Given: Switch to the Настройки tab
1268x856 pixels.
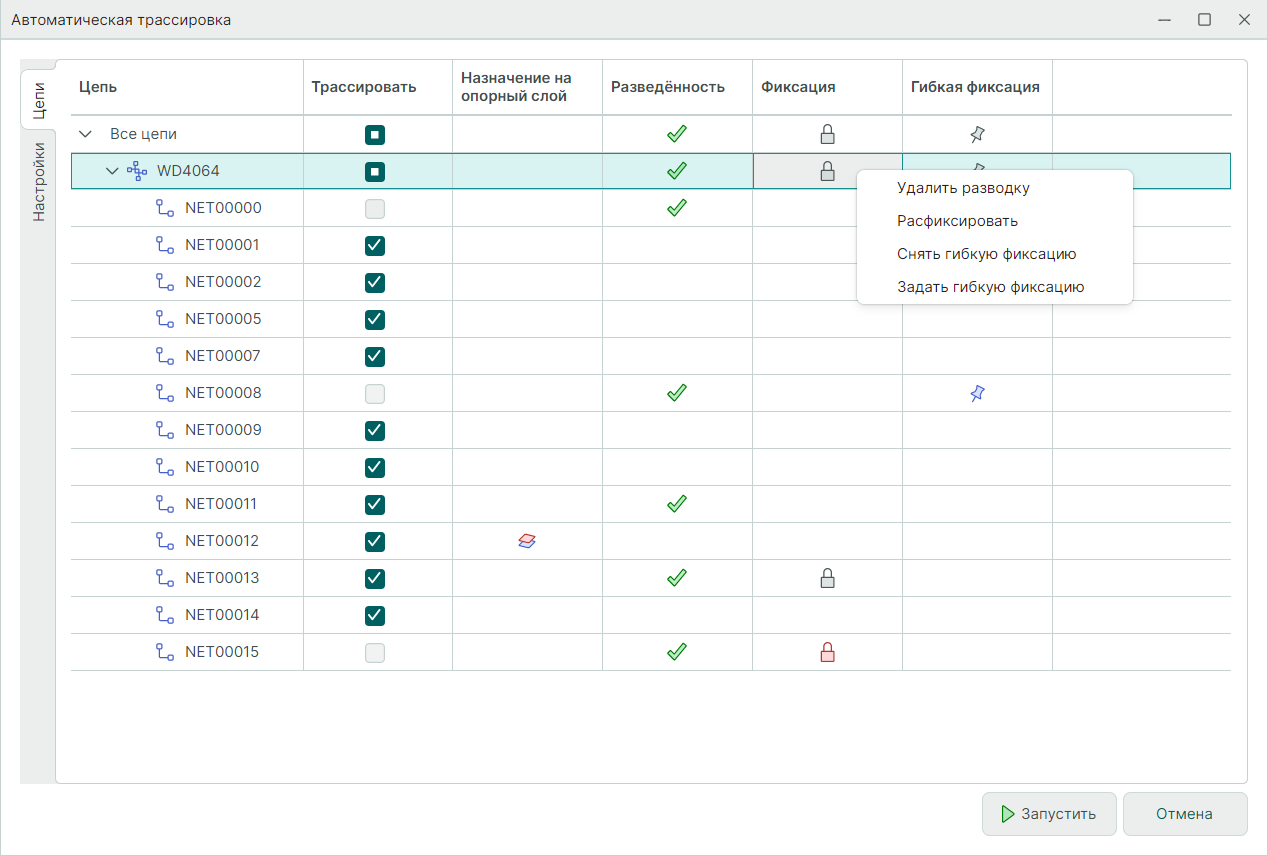Looking at the screenshot, I should pyautogui.click(x=38, y=181).
